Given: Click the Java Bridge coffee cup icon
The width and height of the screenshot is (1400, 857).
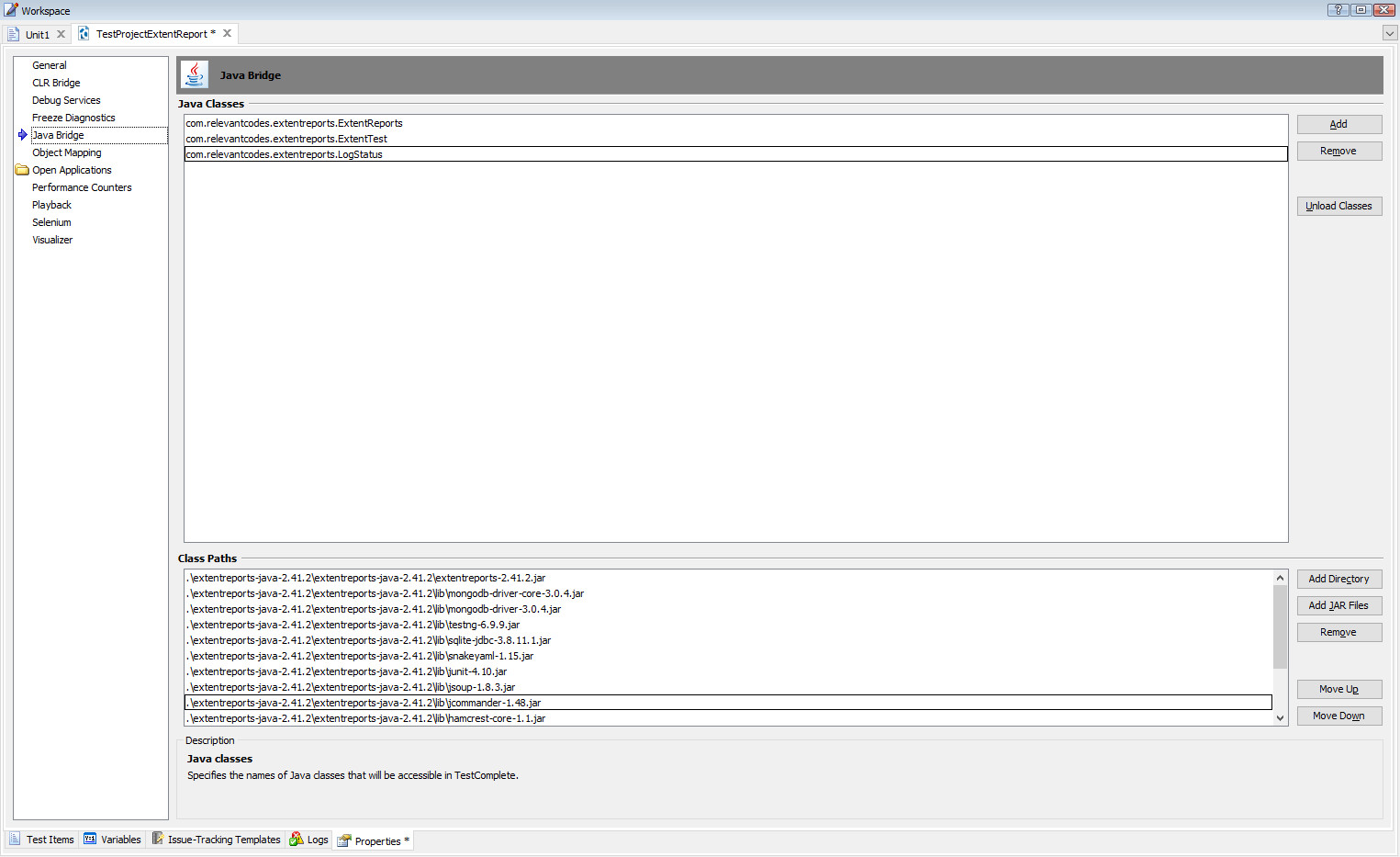Looking at the screenshot, I should pyautogui.click(x=195, y=73).
